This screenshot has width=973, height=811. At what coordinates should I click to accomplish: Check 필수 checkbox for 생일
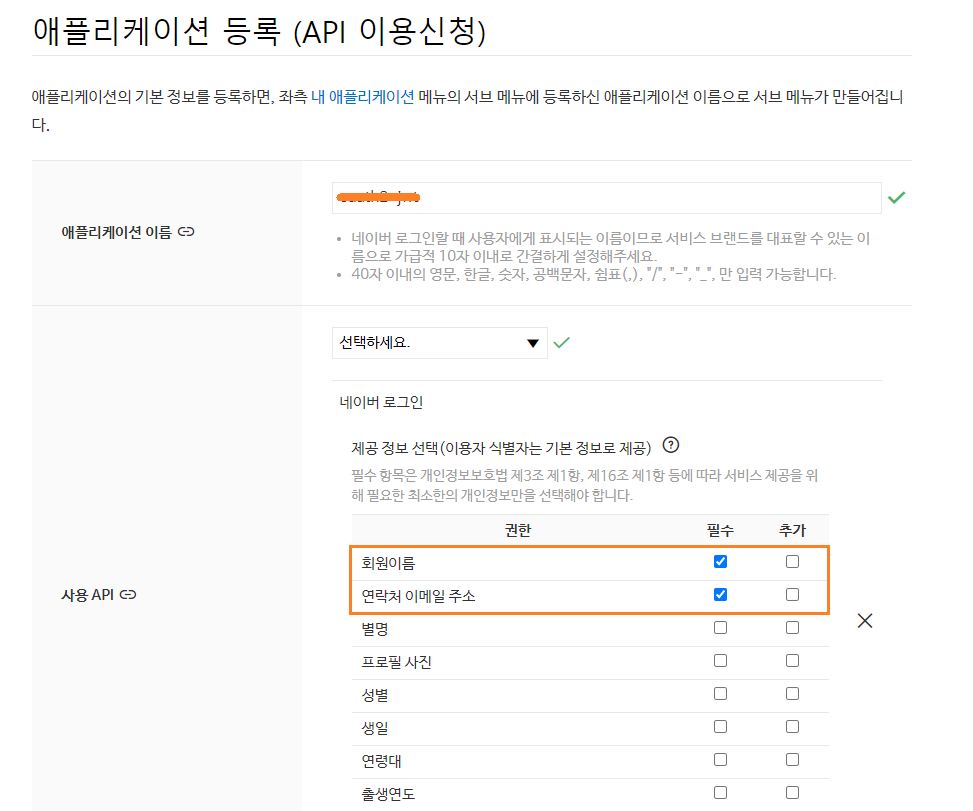(720, 726)
